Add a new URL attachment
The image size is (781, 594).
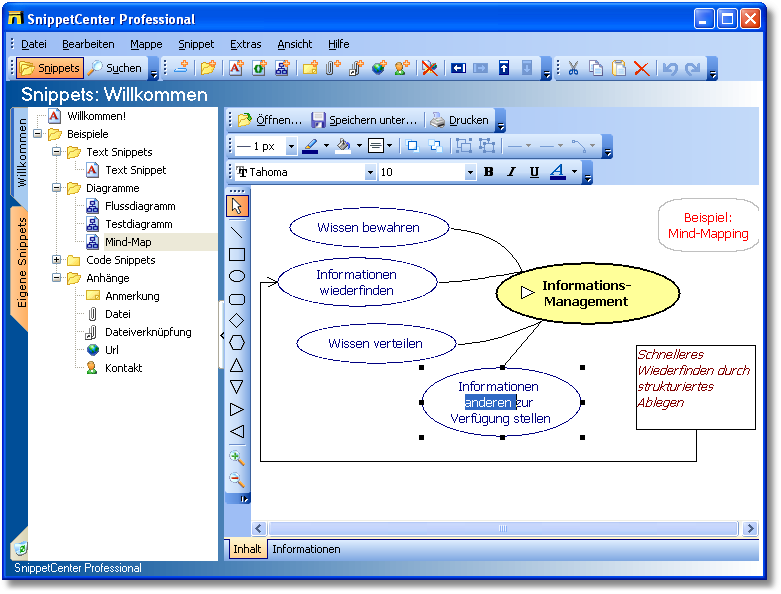[x=379, y=68]
